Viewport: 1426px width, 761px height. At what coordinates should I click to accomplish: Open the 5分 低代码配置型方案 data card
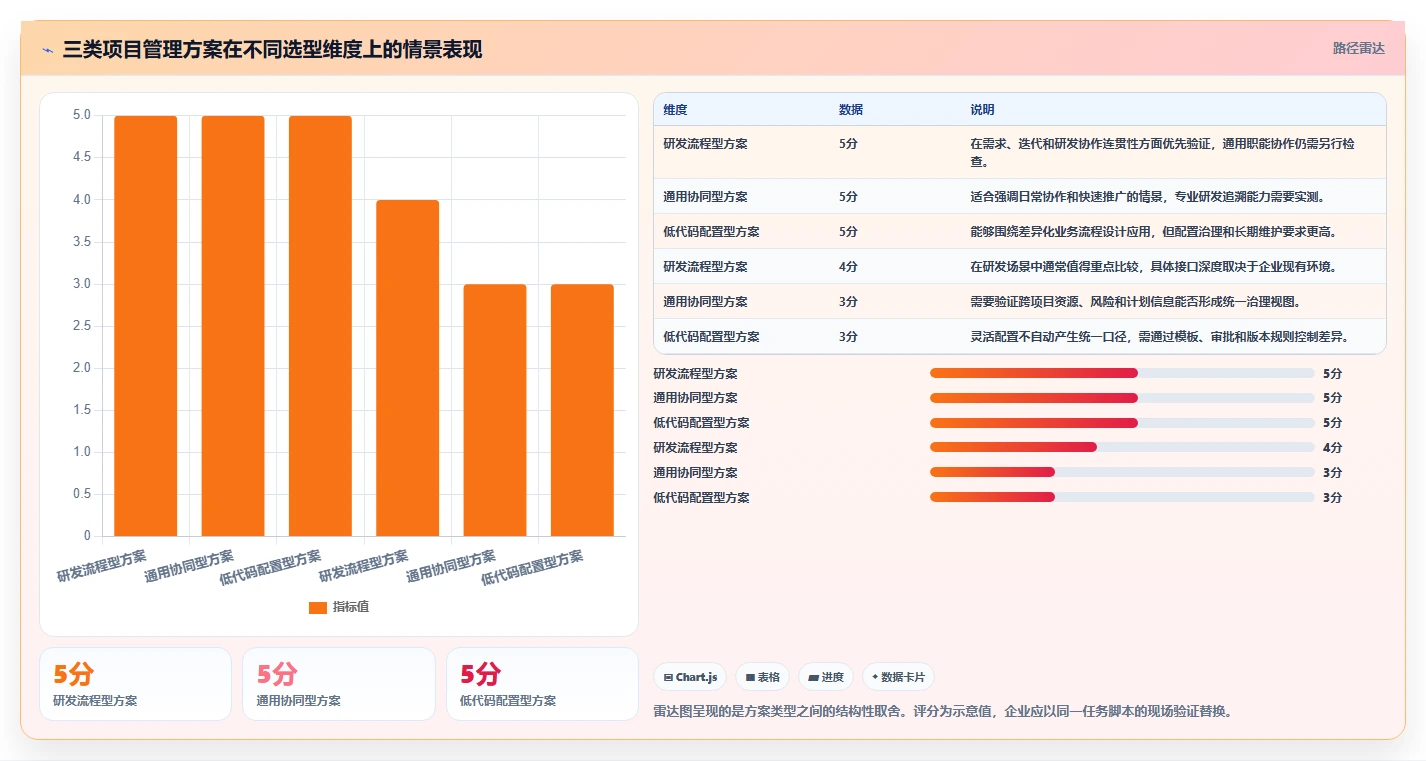(x=542, y=684)
